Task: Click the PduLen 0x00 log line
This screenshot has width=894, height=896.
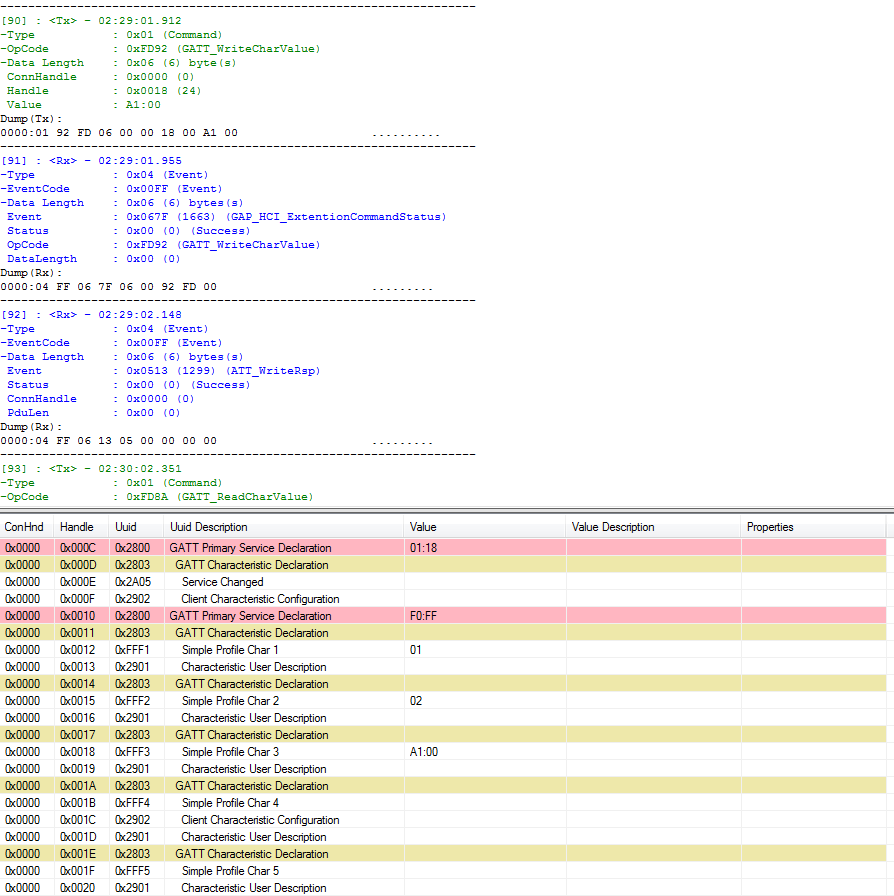Action: (93, 413)
